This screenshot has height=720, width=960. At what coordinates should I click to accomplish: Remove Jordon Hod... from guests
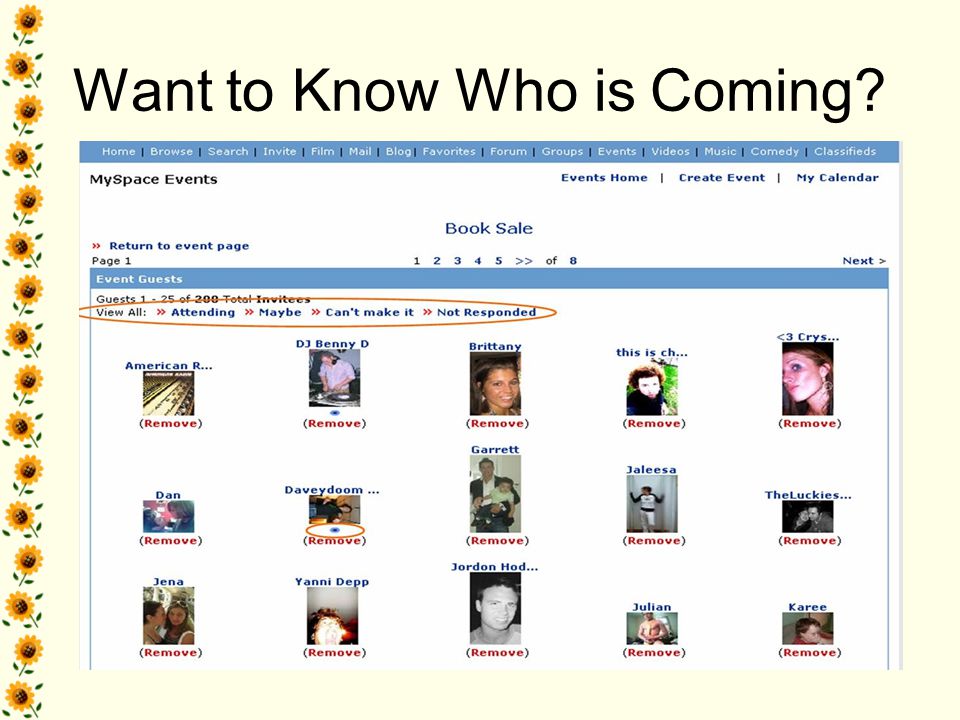[497, 653]
